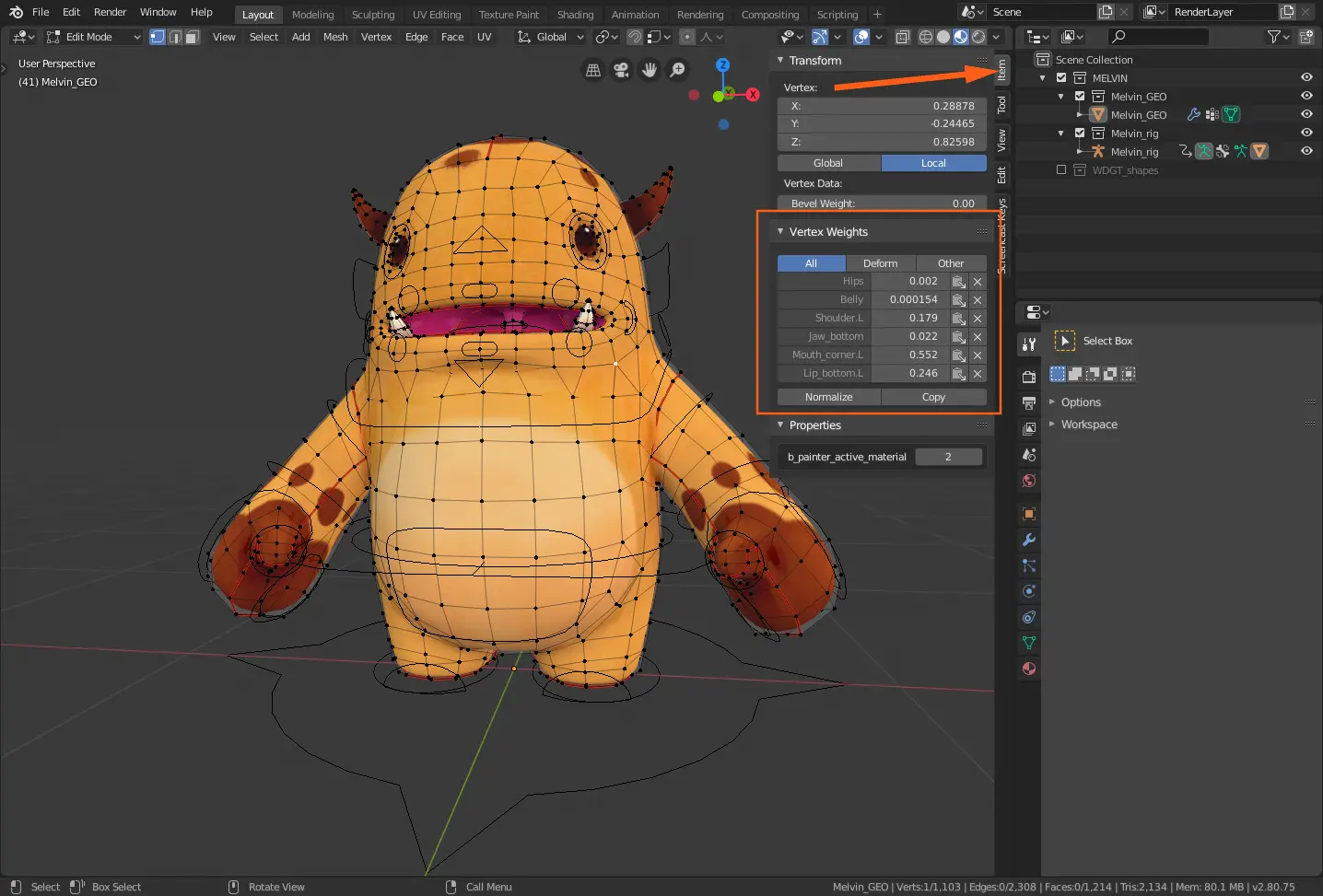The width and height of the screenshot is (1323, 896).
Task: Switch viewport to Wireframe shading
Action: click(x=926, y=37)
